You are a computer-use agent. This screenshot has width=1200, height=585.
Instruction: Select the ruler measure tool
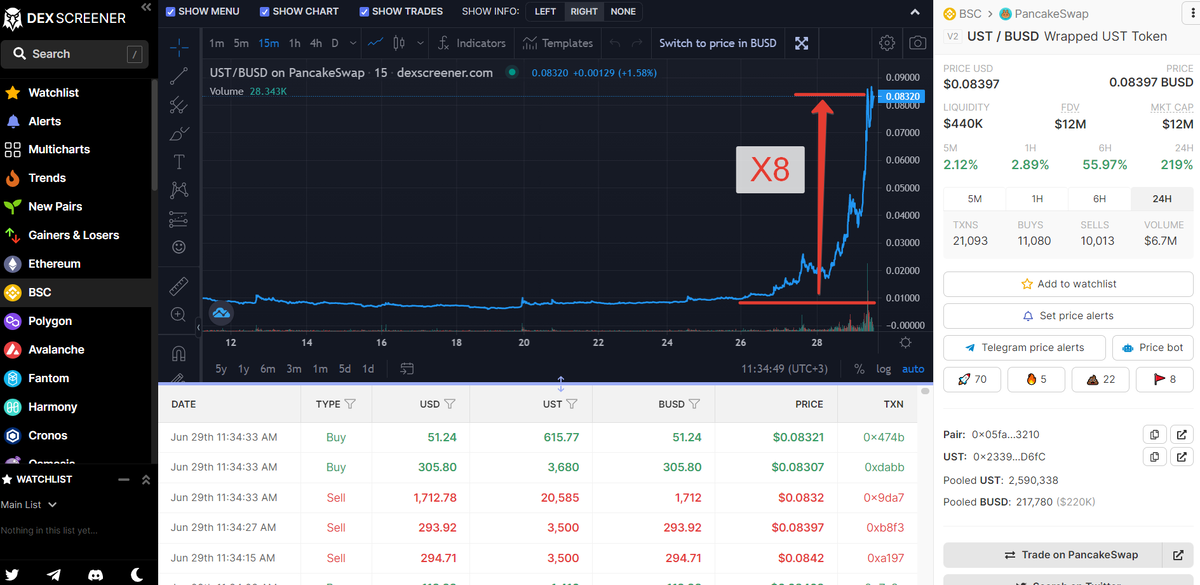[x=179, y=287]
